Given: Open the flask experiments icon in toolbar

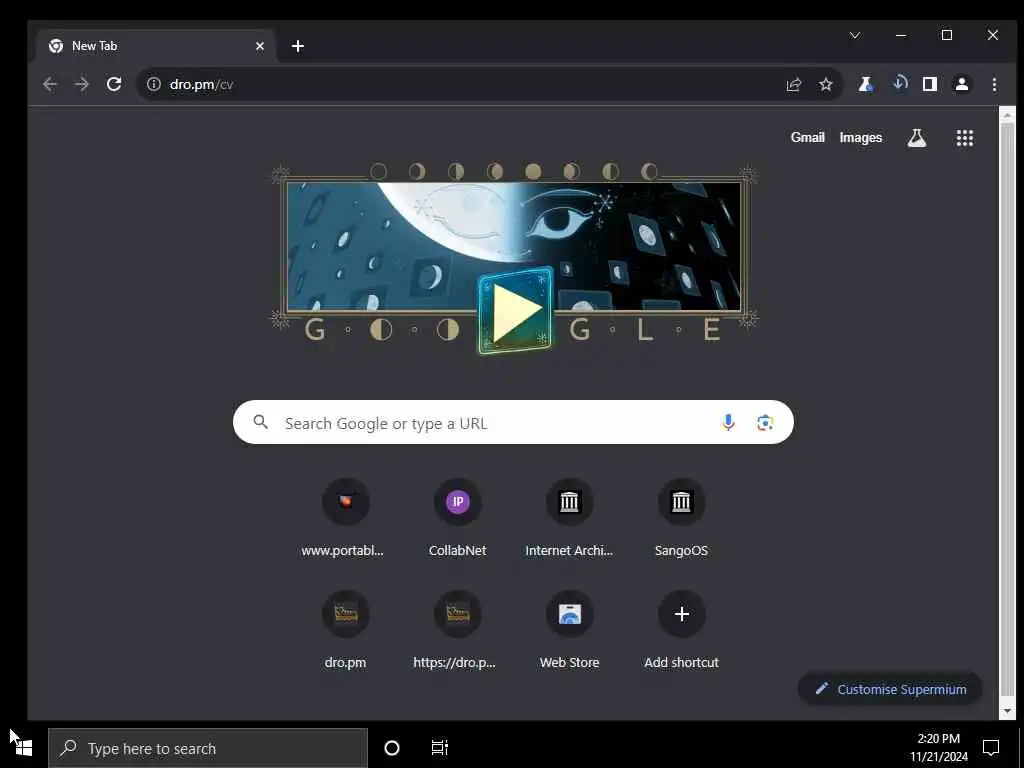Looking at the screenshot, I should [x=866, y=84].
